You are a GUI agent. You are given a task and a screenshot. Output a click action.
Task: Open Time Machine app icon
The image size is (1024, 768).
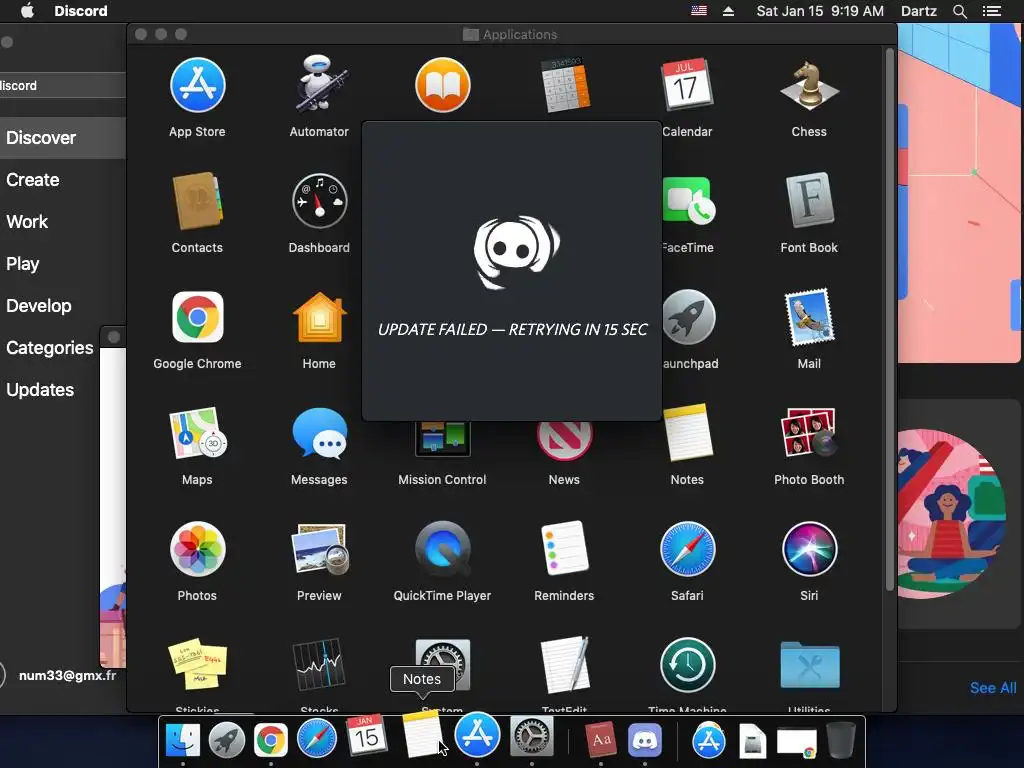(687, 665)
